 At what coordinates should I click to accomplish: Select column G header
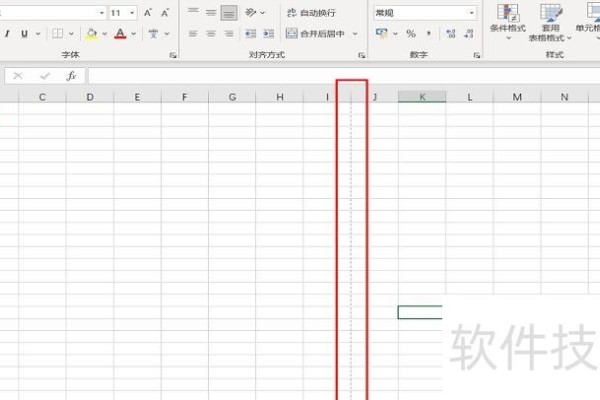pyautogui.click(x=232, y=97)
